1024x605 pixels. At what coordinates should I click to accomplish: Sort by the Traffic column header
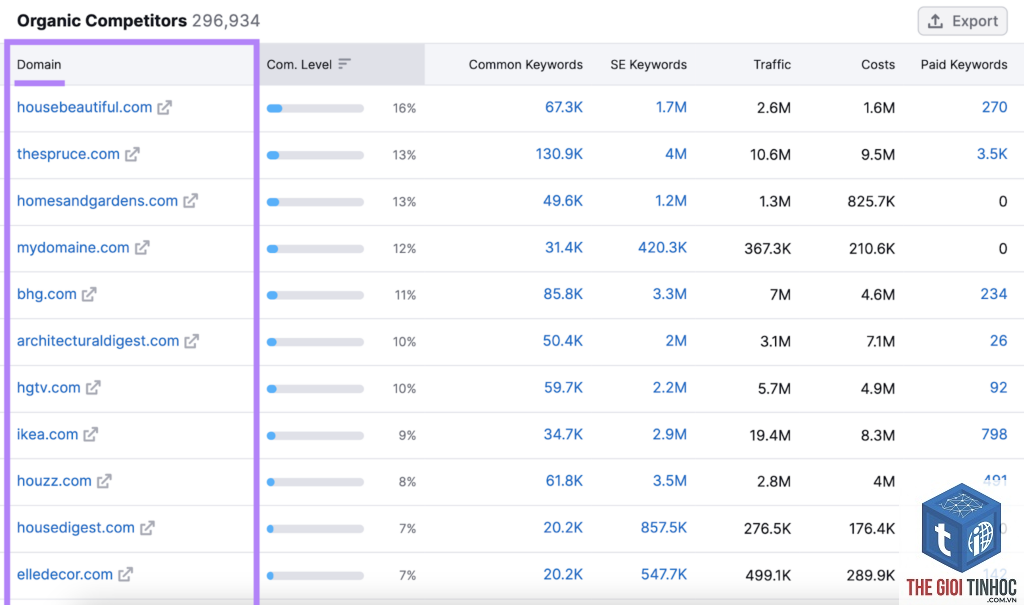pos(772,65)
